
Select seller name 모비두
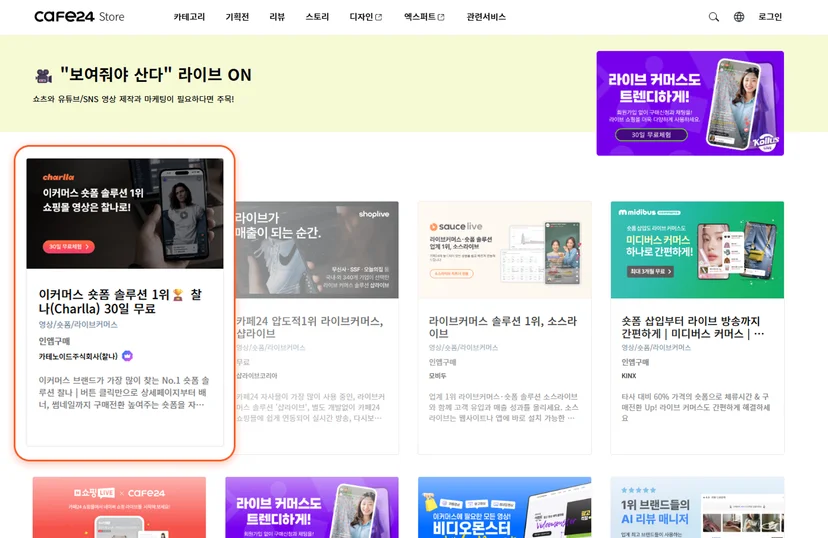pyautogui.click(x=437, y=376)
